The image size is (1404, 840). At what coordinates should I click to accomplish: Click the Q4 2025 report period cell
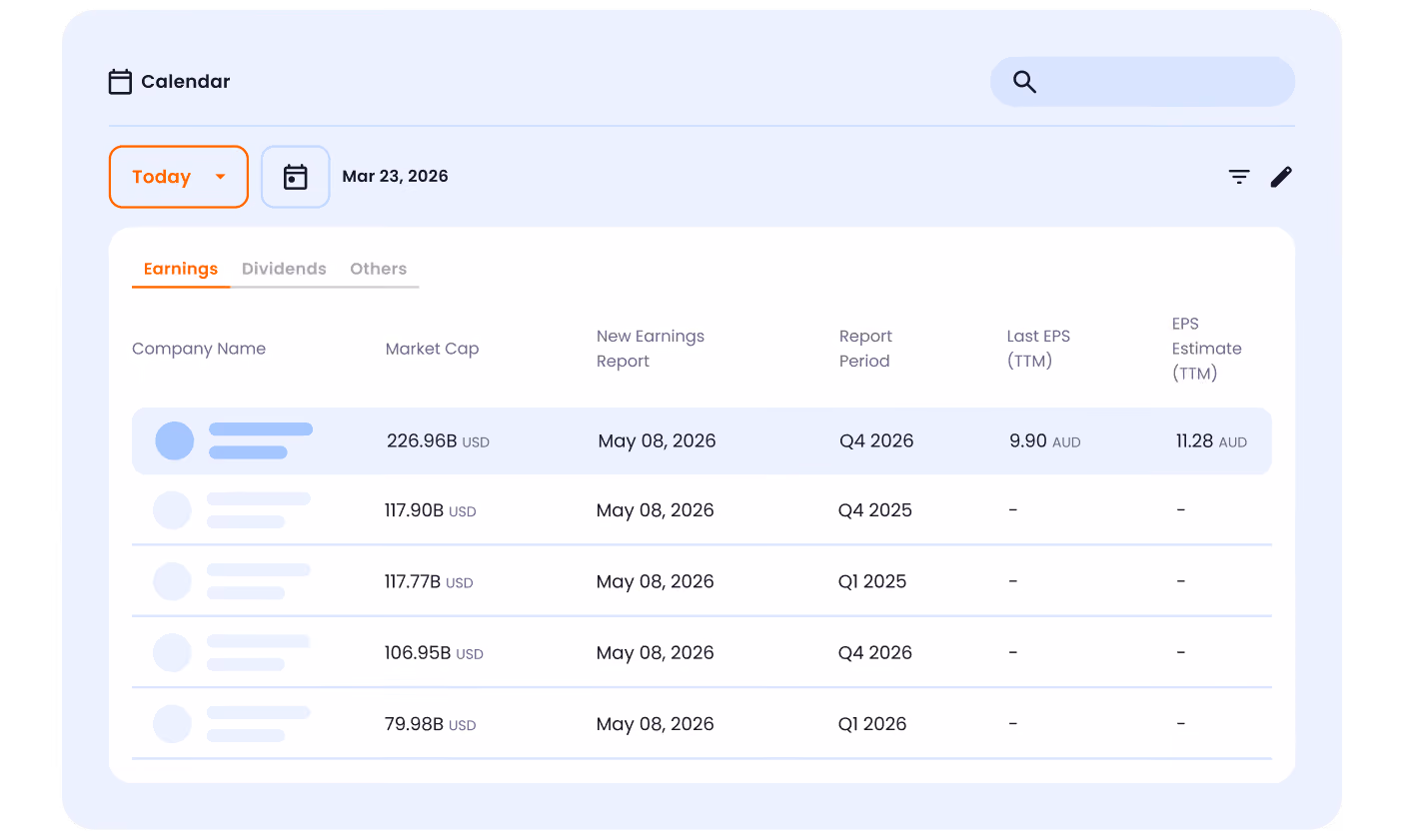(x=874, y=510)
